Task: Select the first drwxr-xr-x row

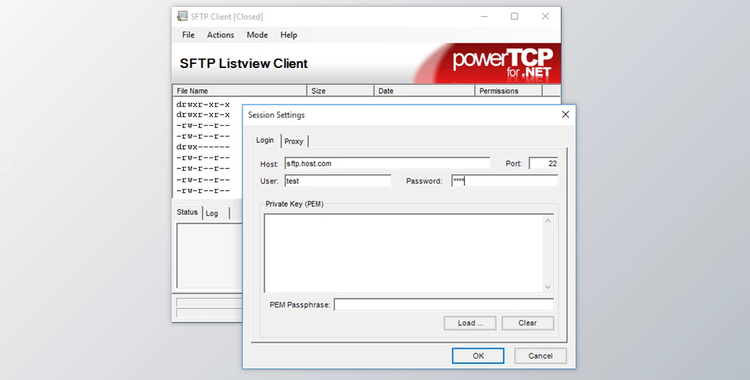Action: click(203, 104)
